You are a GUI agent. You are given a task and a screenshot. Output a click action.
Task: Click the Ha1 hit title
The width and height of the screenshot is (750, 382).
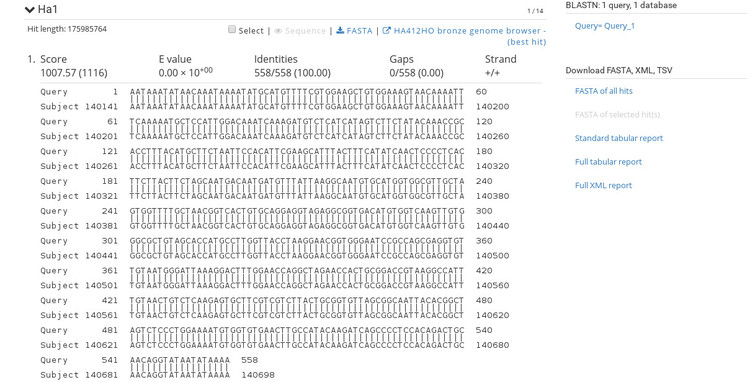47,9
